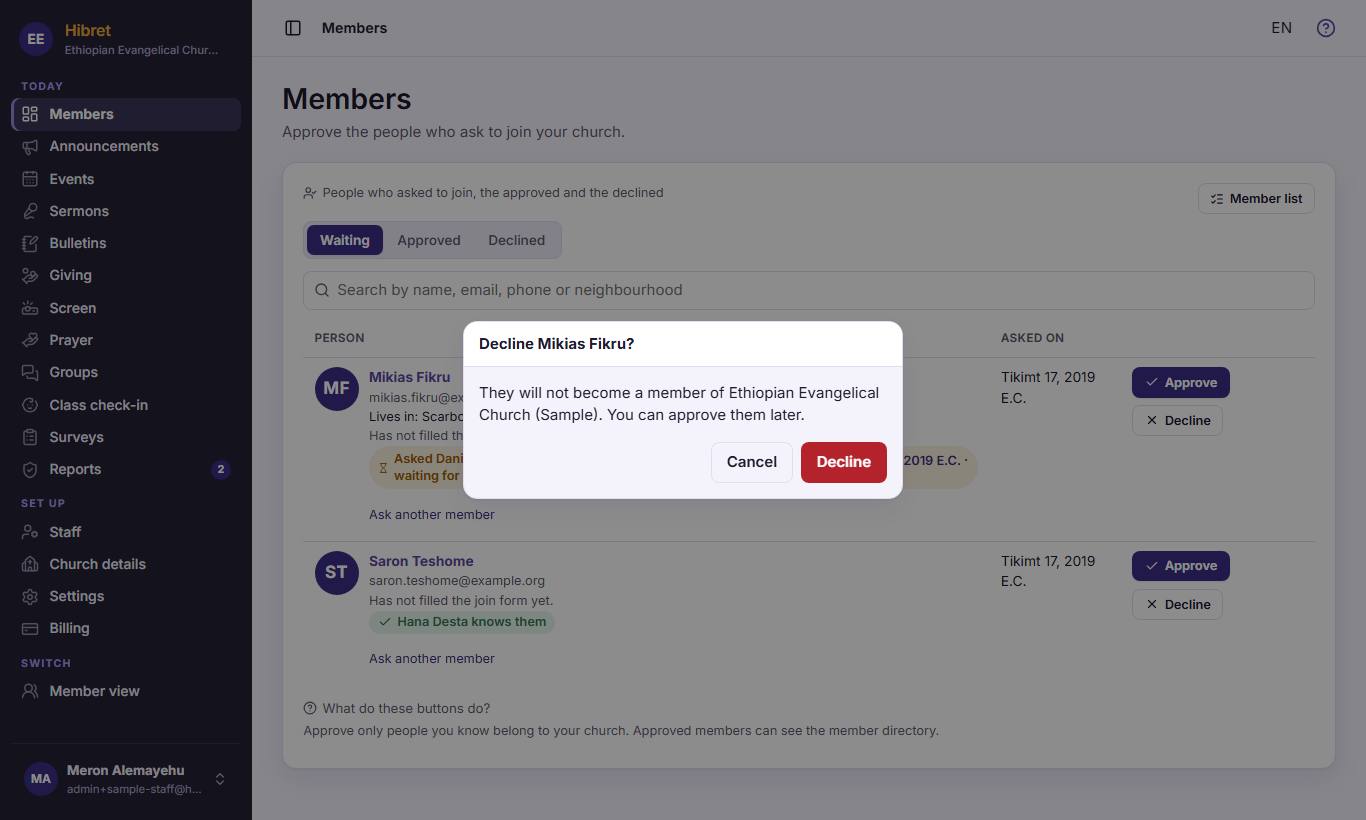Click Decline in Mikias Fikru's row
This screenshot has width=1366, height=820.
[x=1177, y=420]
